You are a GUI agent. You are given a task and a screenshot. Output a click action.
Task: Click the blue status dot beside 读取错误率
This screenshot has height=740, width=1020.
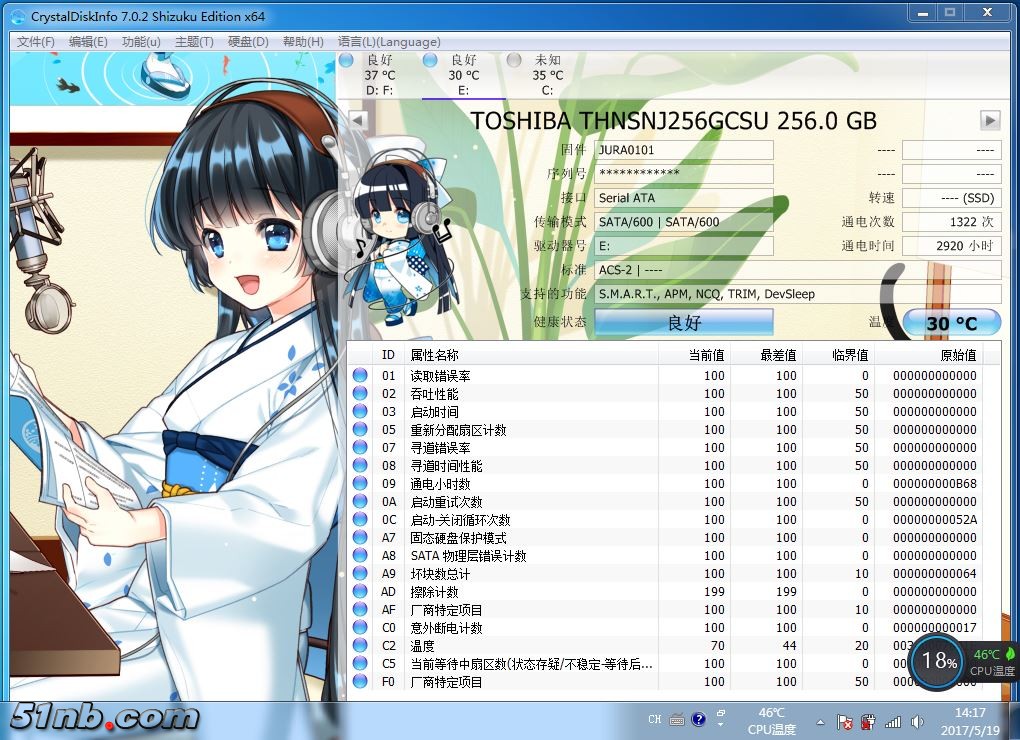pos(360,376)
